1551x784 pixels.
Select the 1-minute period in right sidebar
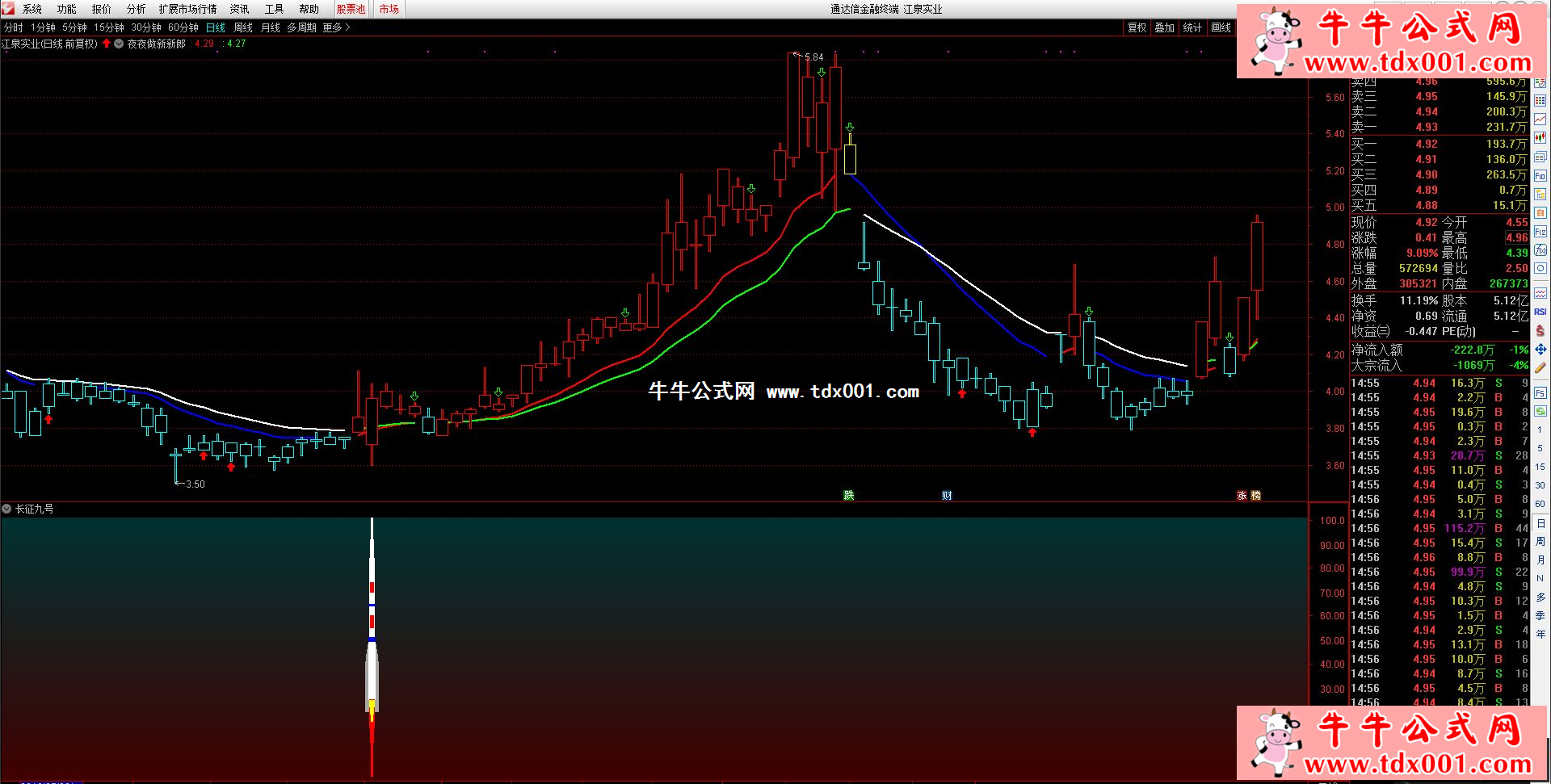click(x=1540, y=430)
